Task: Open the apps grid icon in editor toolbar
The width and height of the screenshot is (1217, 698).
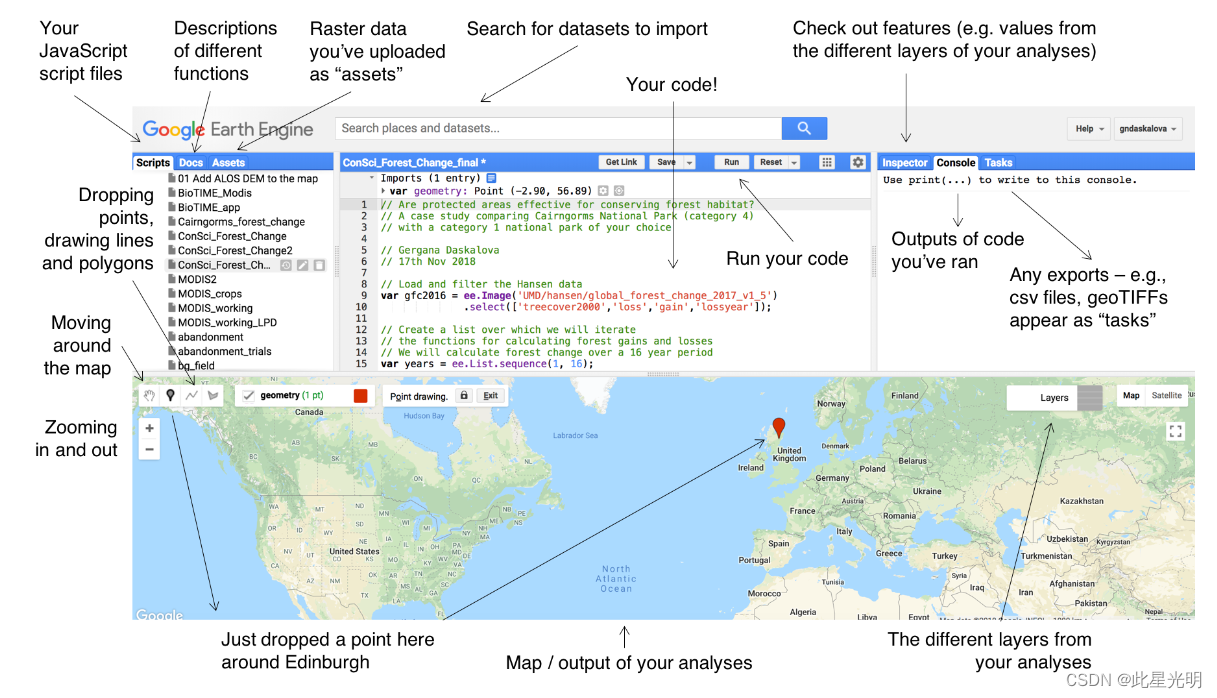Action: point(827,162)
